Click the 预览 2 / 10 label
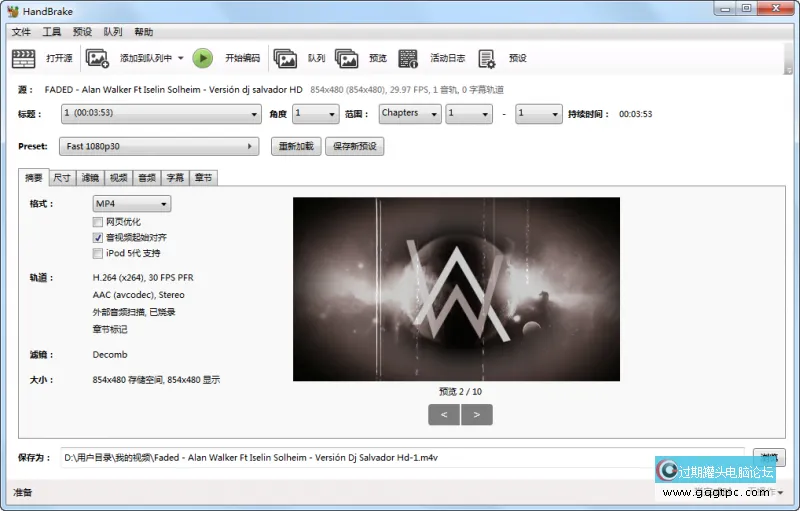The image size is (800, 511). (x=460, y=392)
